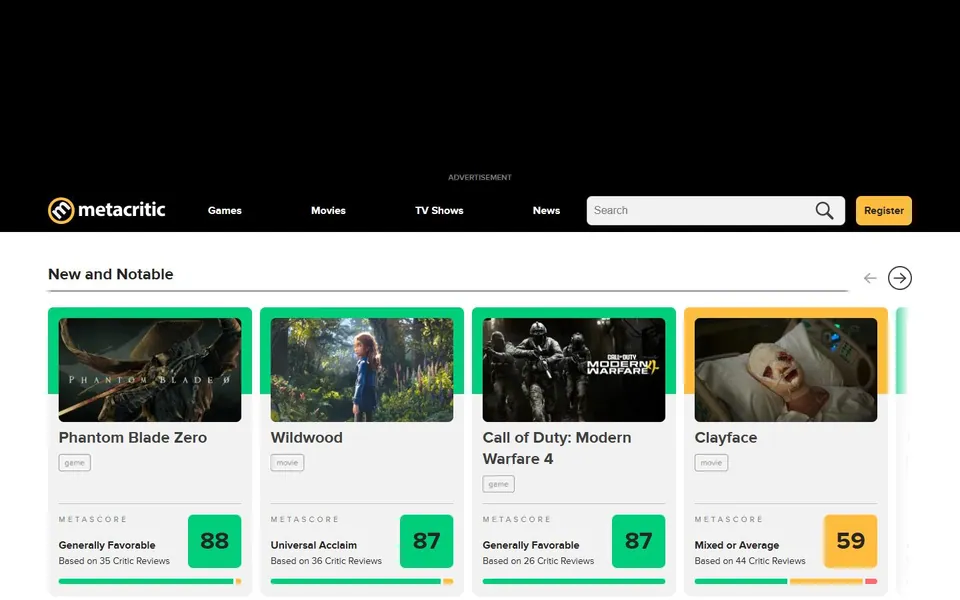Click the Phantom Blade Zero title
The image size is (960, 600).
pos(133,438)
